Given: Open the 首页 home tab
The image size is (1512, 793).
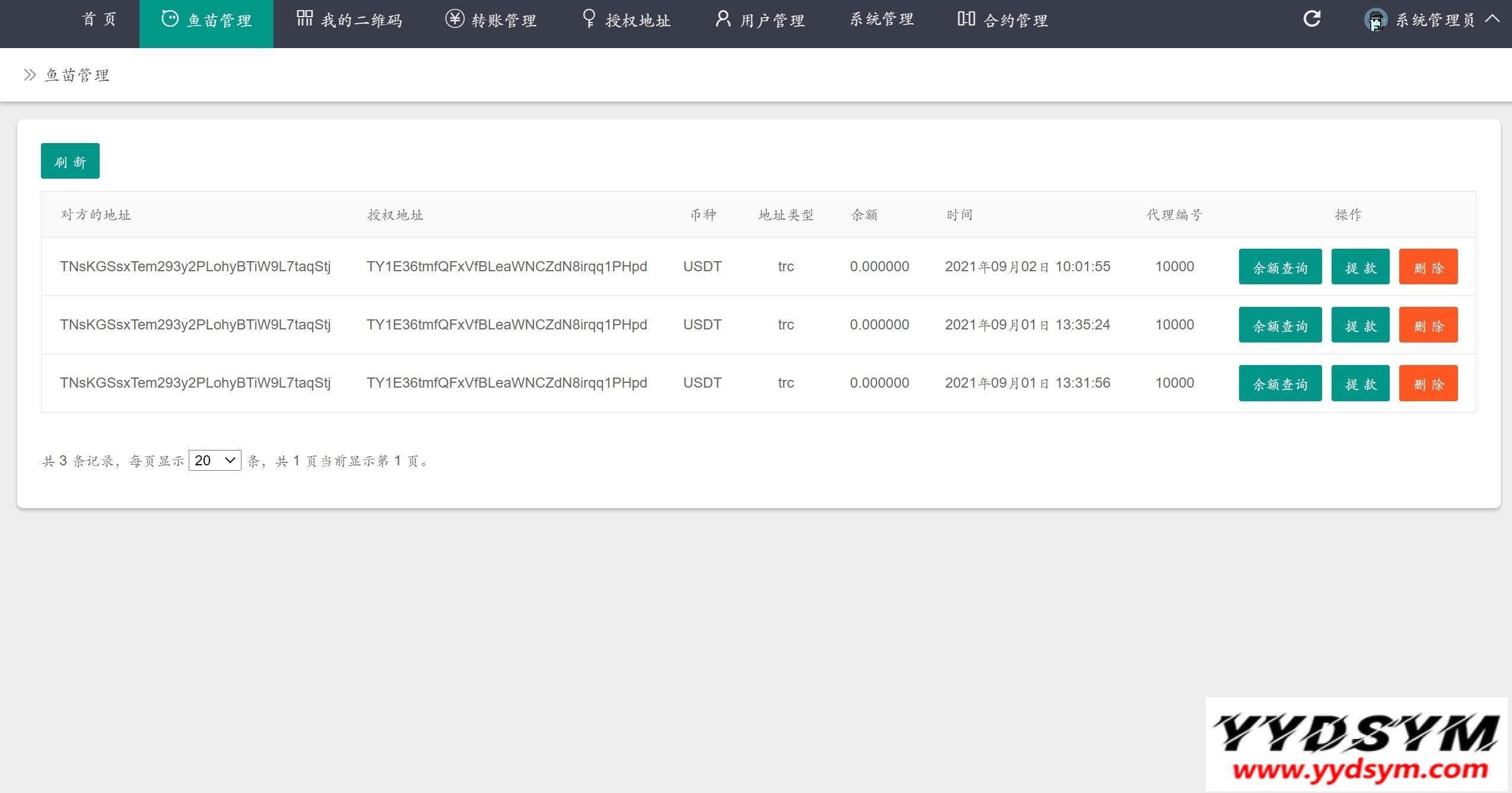Looking at the screenshot, I should click(99, 20).
